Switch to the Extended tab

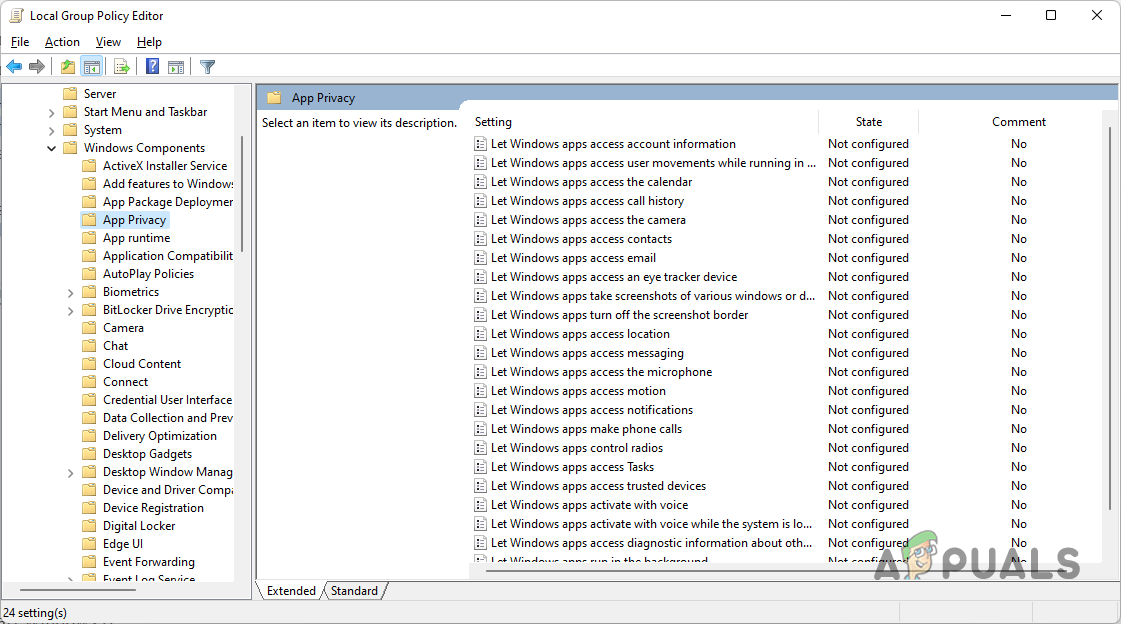(291, 591)
